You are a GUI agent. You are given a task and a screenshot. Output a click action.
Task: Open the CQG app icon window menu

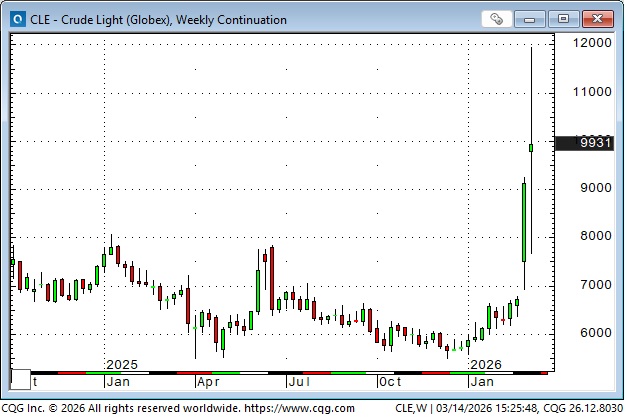[15, 19]
